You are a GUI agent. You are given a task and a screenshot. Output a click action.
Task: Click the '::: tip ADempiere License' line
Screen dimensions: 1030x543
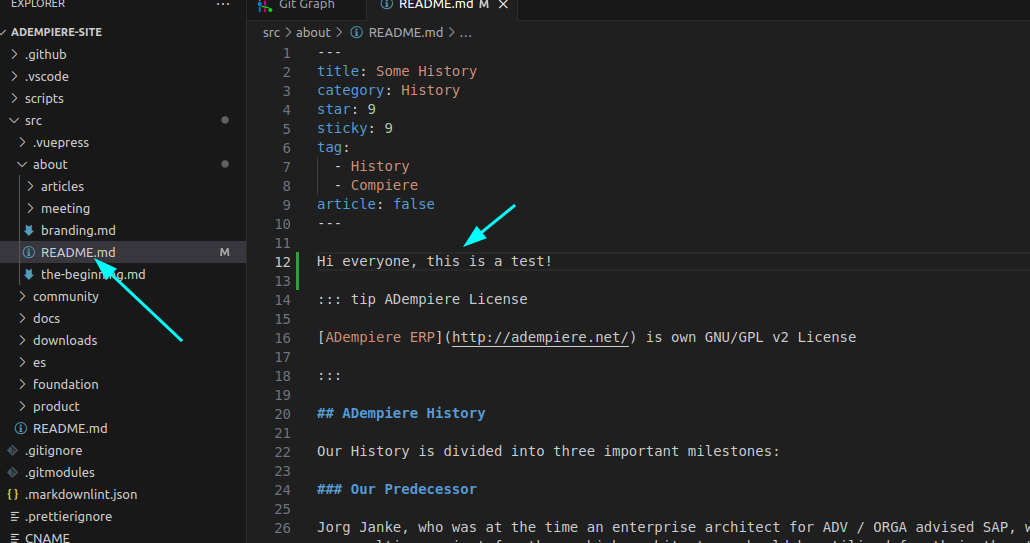(x=422, y=299)
